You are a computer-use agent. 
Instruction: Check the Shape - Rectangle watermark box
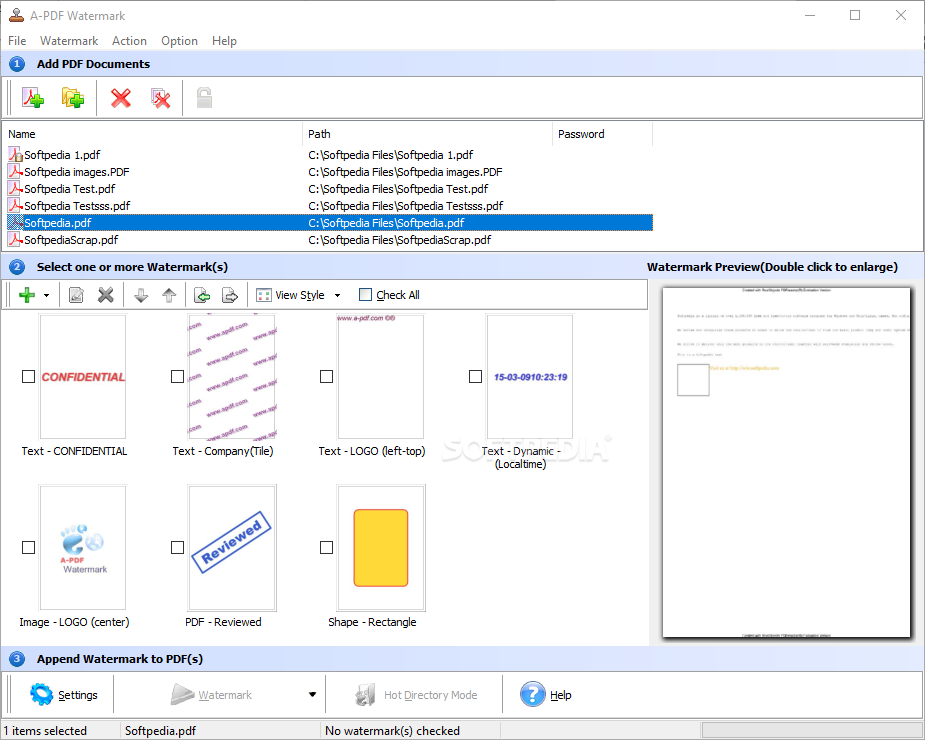point(326,548)
